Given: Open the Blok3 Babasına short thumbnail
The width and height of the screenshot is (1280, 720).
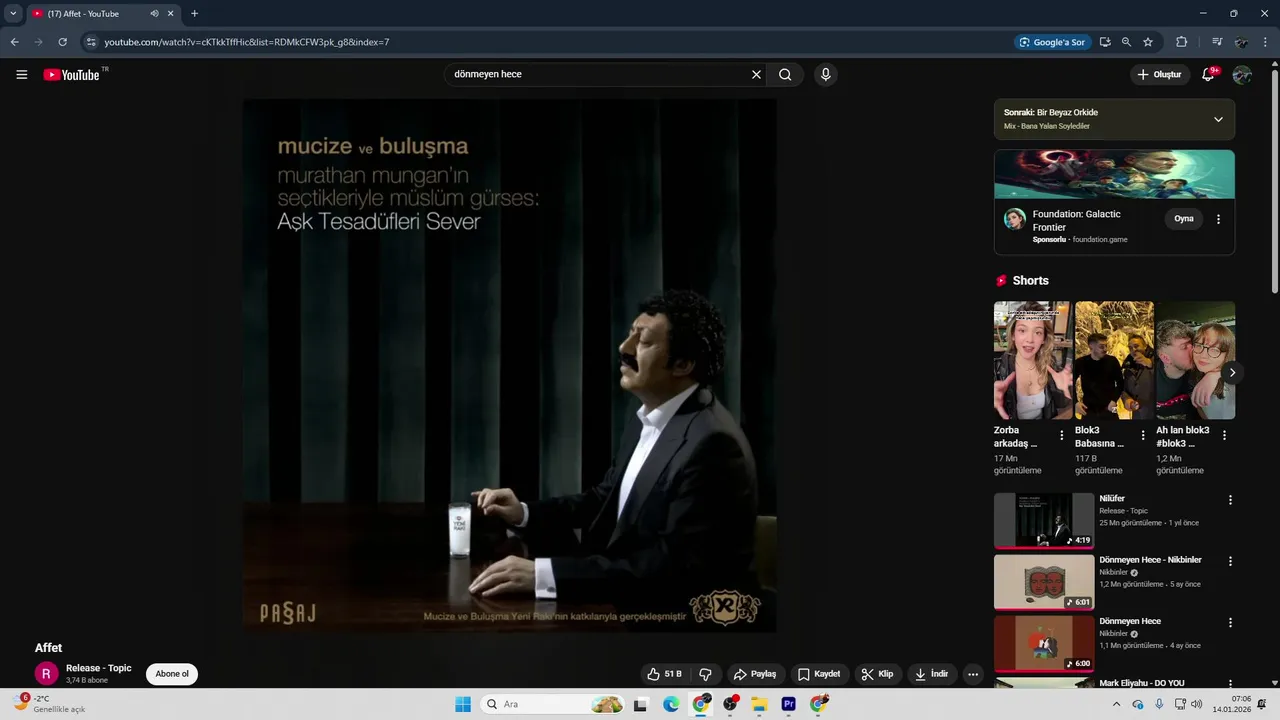Looking at the screenshot, I should [x=1114, y=360].
